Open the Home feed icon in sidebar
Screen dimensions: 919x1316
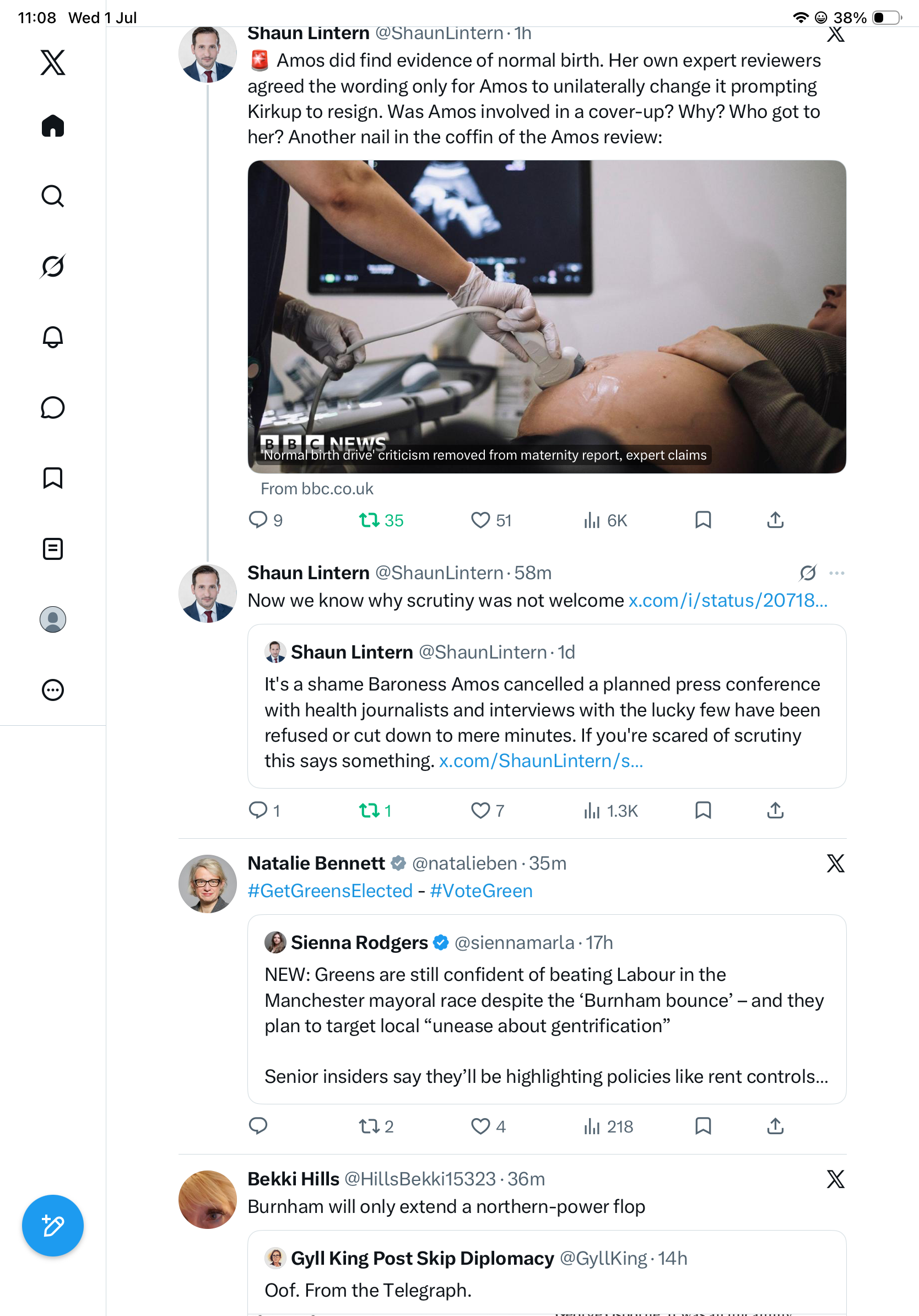point(53,126)
